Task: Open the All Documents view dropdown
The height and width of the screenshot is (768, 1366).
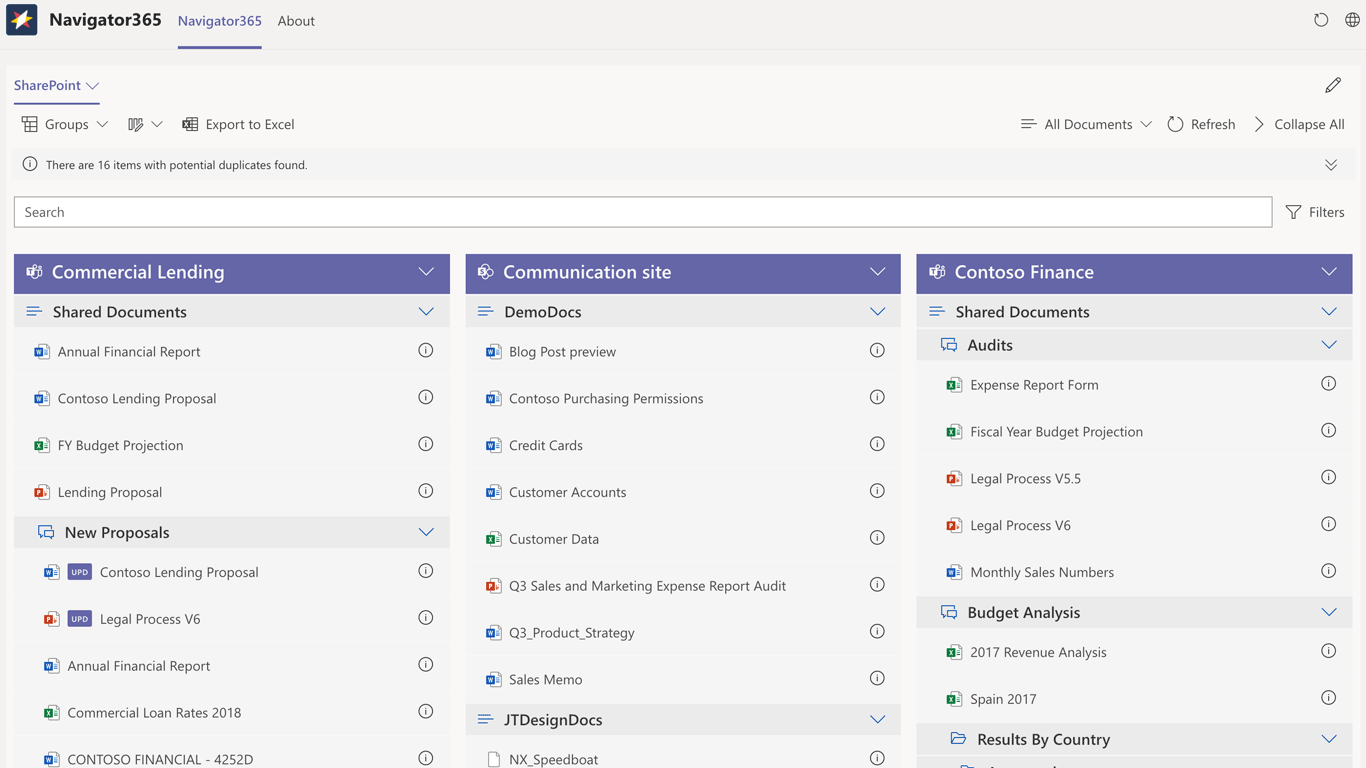Action: pos(1086,124)
